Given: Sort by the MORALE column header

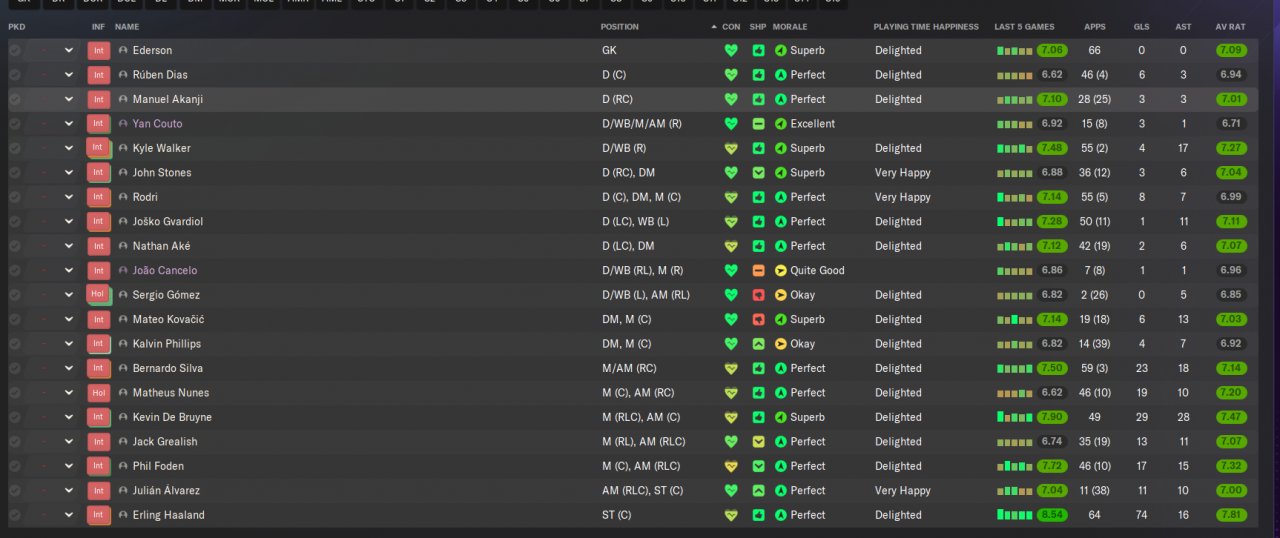Looking at the screenshot, I should pyautogui.click(x=790, y=27).
